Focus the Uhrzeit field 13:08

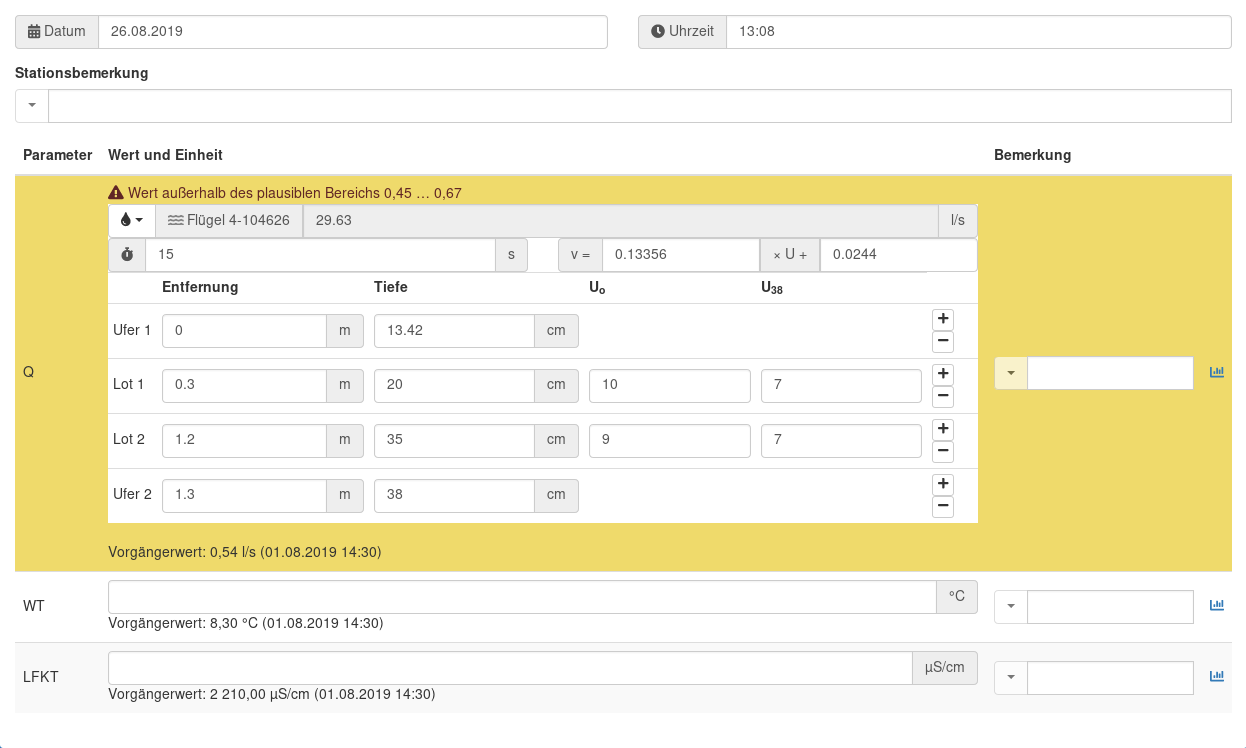coord(979,31)
